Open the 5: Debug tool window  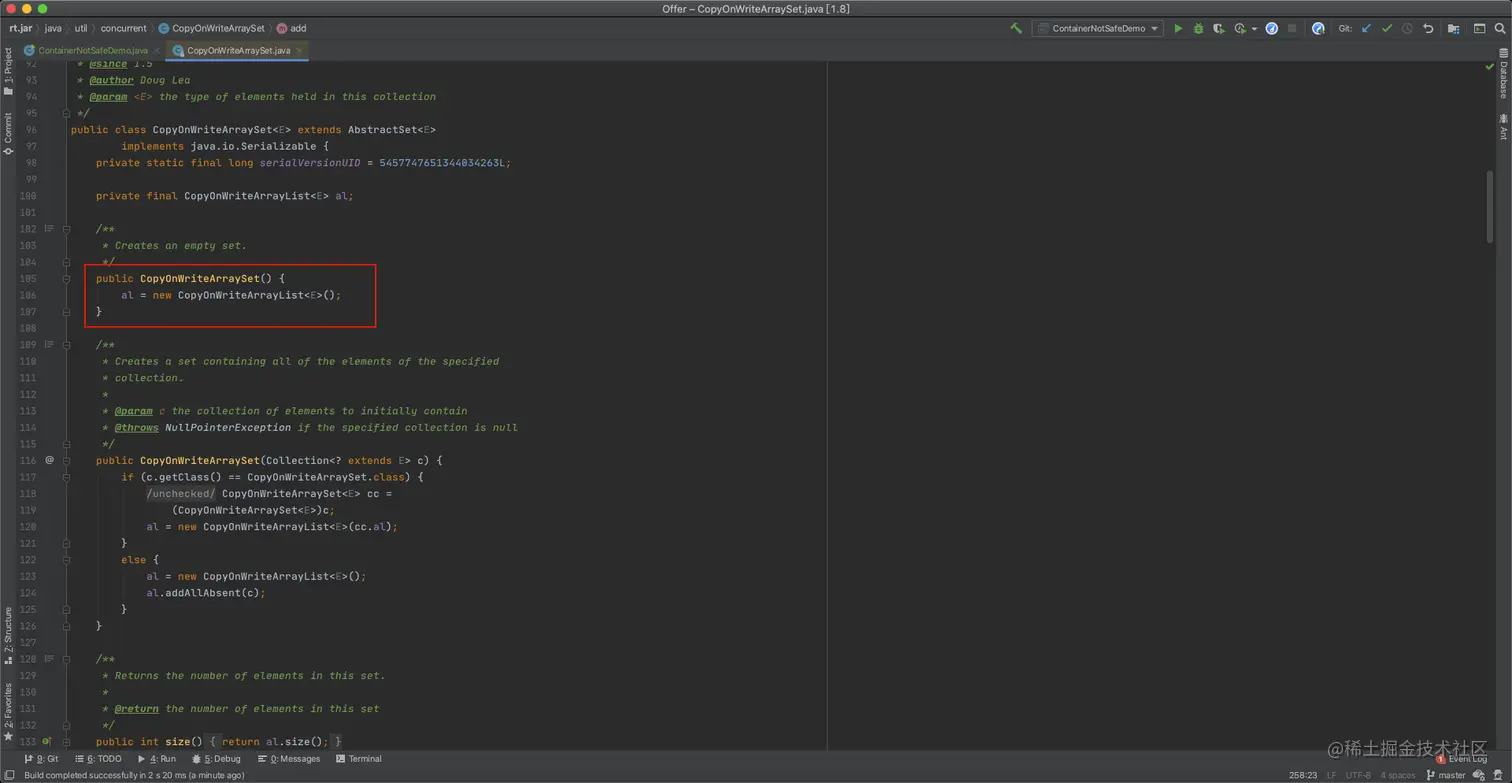(215, 759)
